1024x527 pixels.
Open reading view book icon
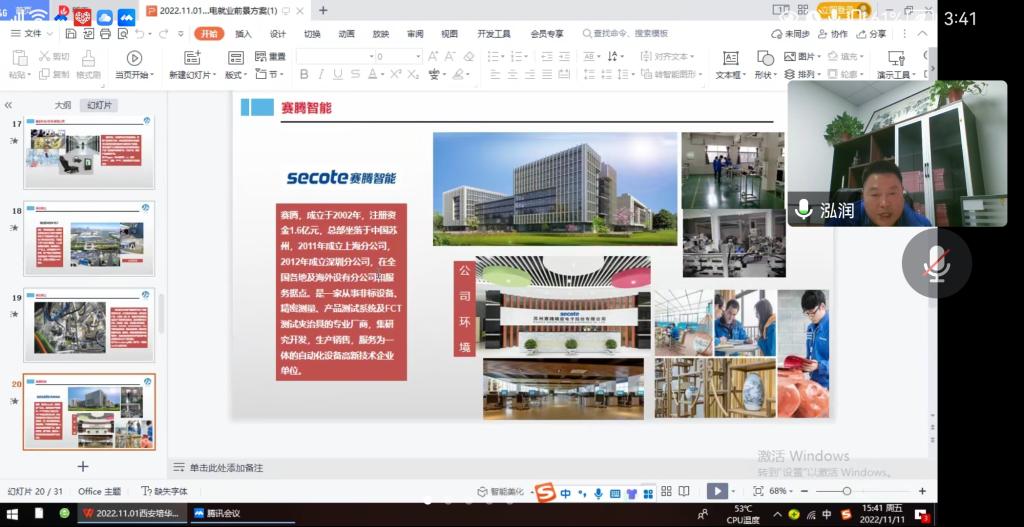tap(684, 491)
